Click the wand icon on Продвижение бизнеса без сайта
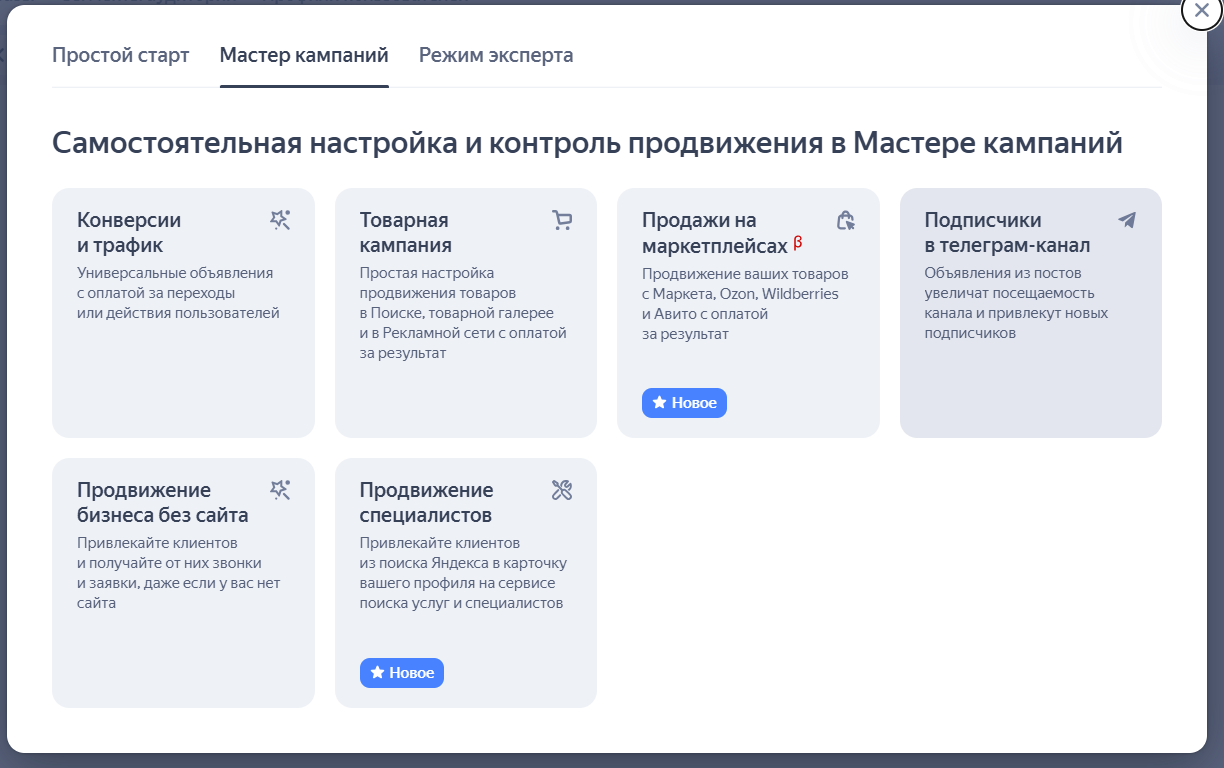 click(x=280, y=490)
